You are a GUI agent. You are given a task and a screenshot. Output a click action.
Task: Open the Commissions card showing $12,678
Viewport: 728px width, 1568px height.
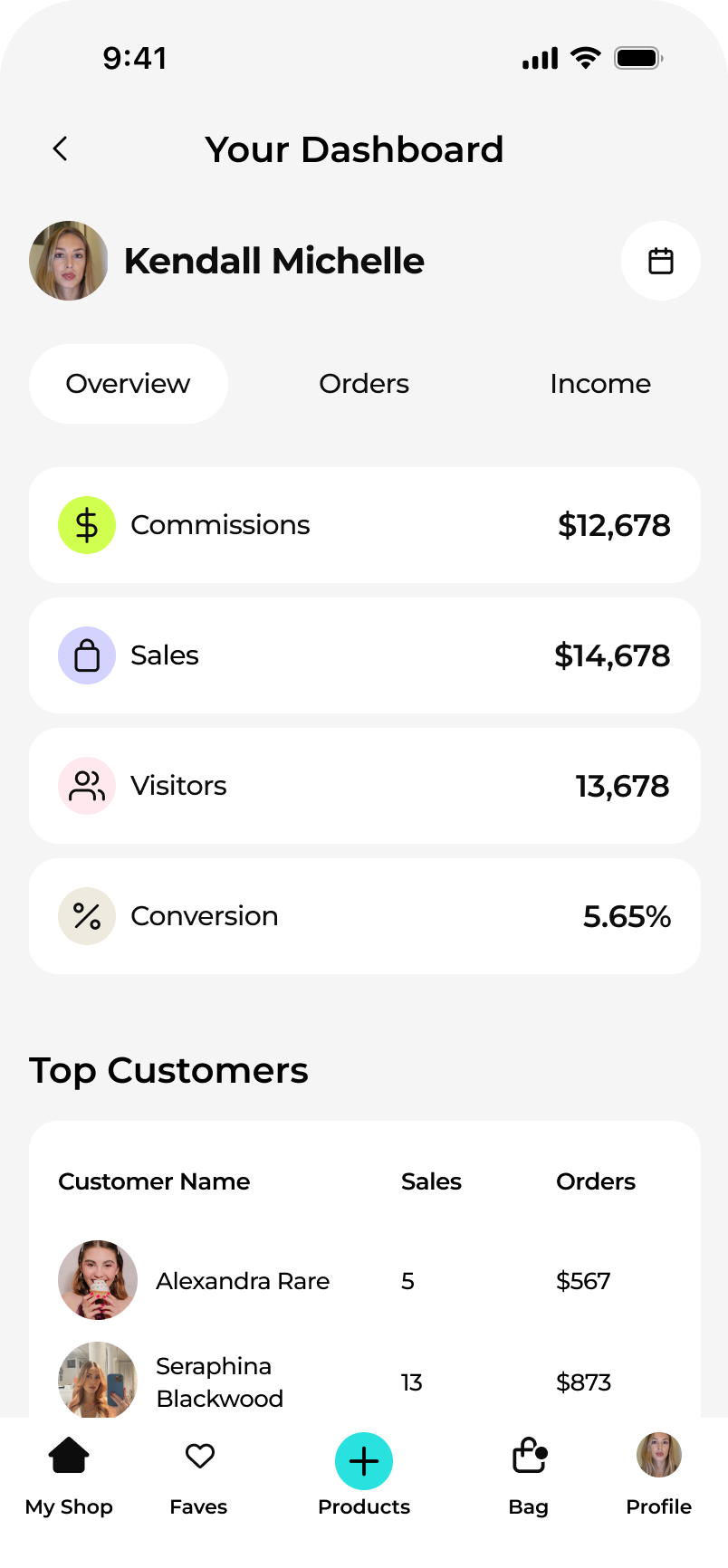365,525
